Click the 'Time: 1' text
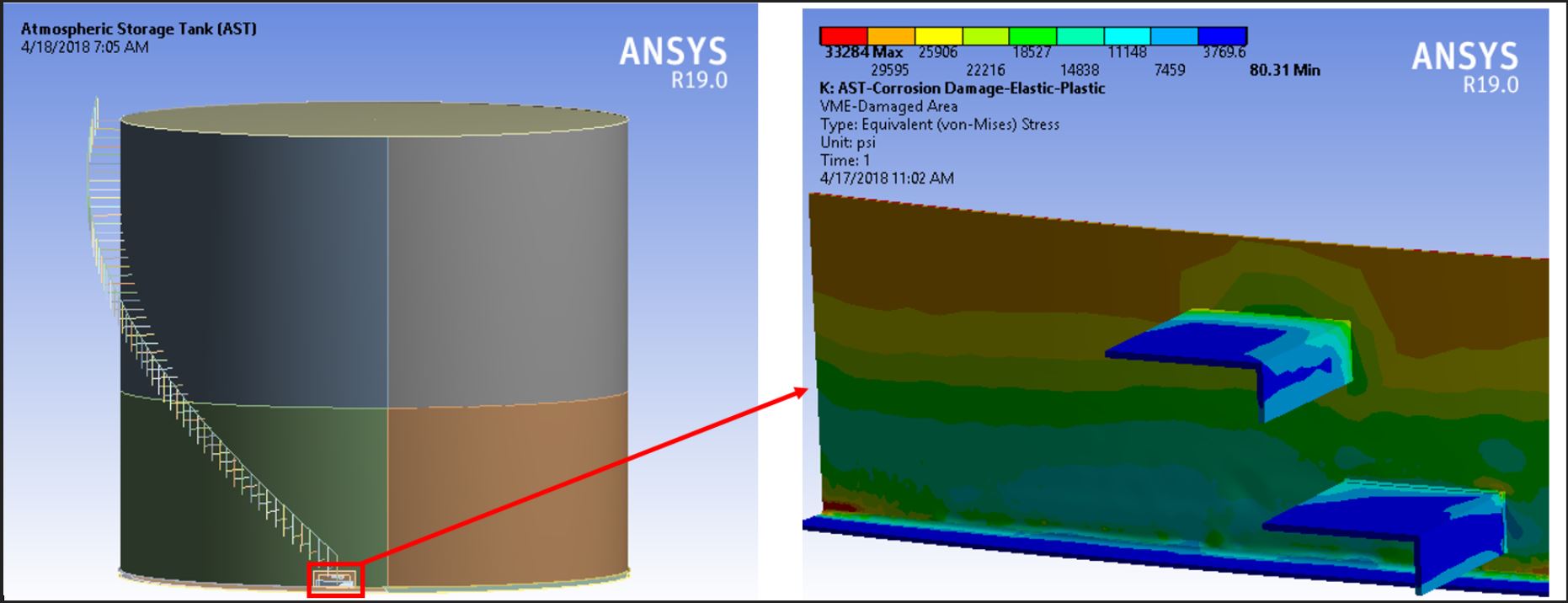 (845, 160)
